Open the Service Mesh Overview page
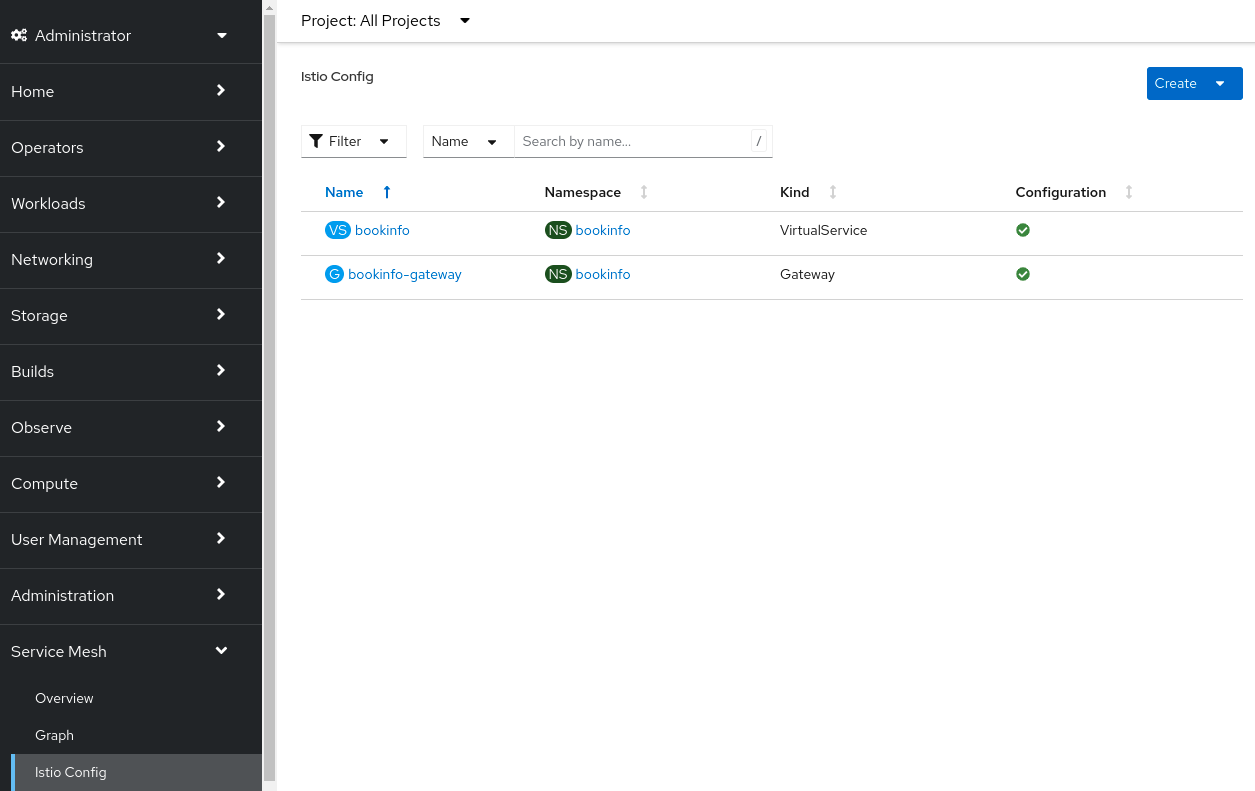 (x=64, y=698)
